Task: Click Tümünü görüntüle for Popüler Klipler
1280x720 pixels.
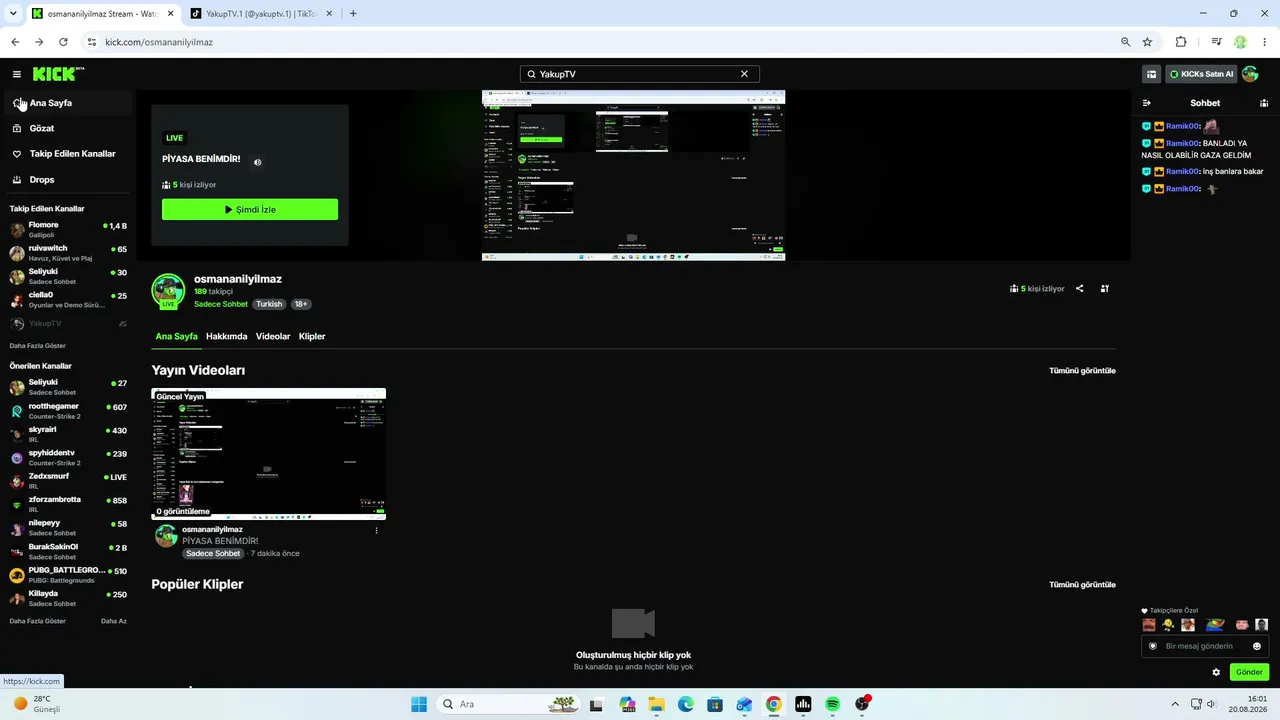Action: (x=1082, y=585)
